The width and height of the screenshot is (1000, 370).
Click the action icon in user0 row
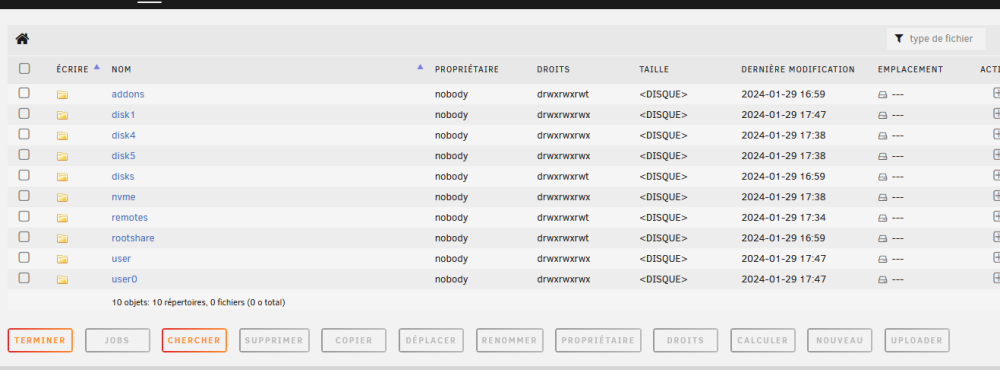coord(996,278)
